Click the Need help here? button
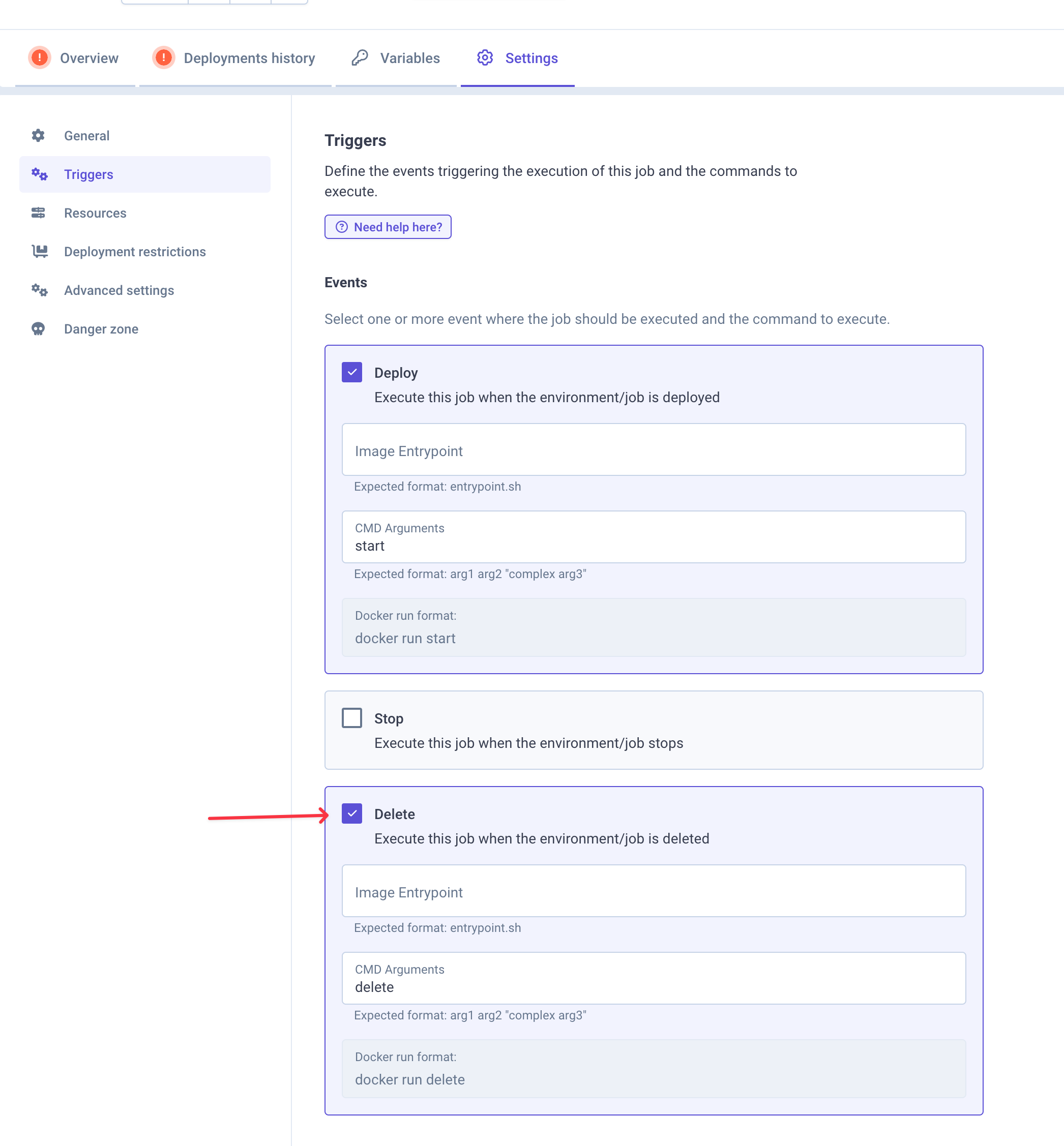This screenshot has height=1146, width=1064. (388, 227)
